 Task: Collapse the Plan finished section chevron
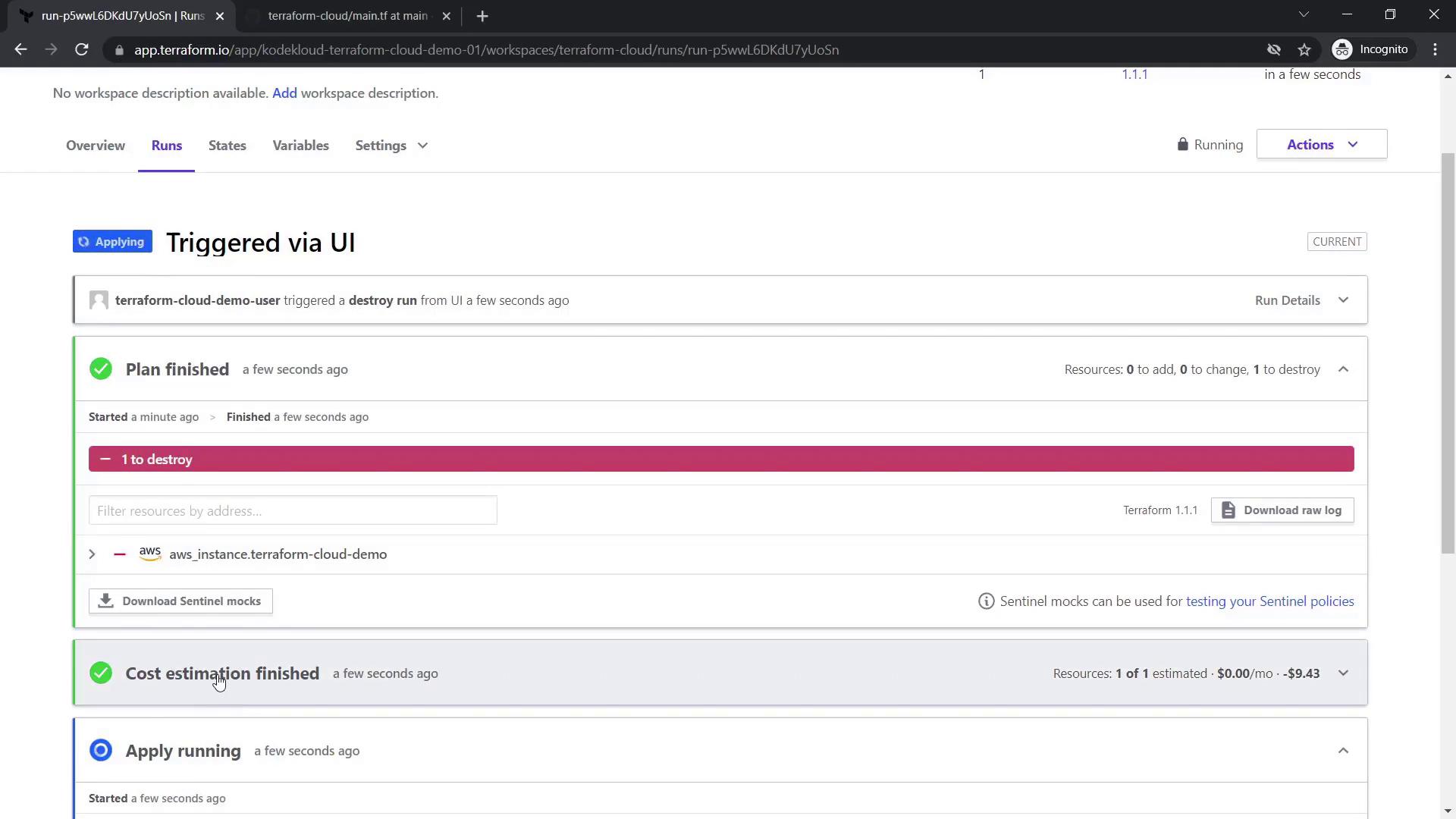[x=1343, y=369]
